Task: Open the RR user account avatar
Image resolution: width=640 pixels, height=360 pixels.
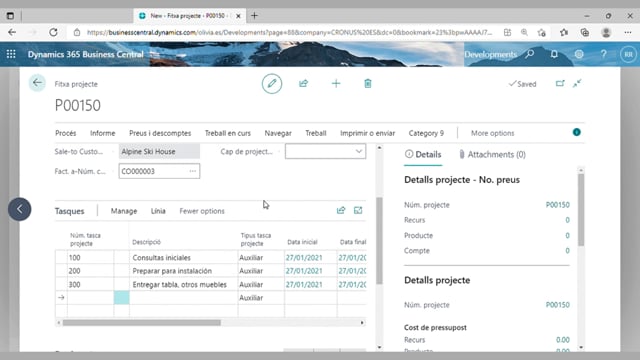Action: click(628, 54)
